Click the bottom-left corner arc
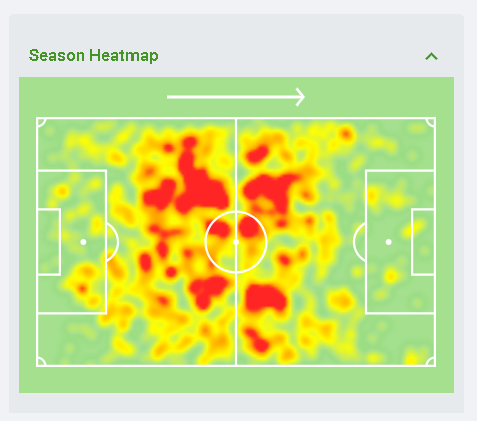The height and width of the screenshot is (421, 479). [41, 362]
